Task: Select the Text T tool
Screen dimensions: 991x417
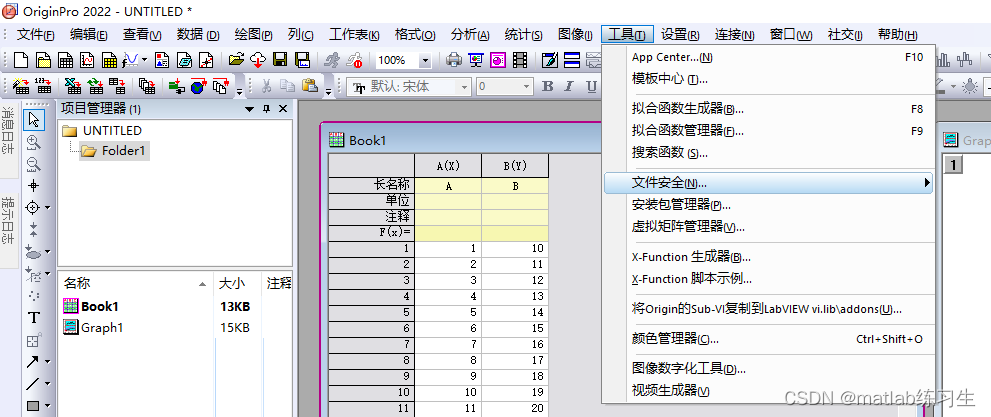Action: click(x=34, y=318)
